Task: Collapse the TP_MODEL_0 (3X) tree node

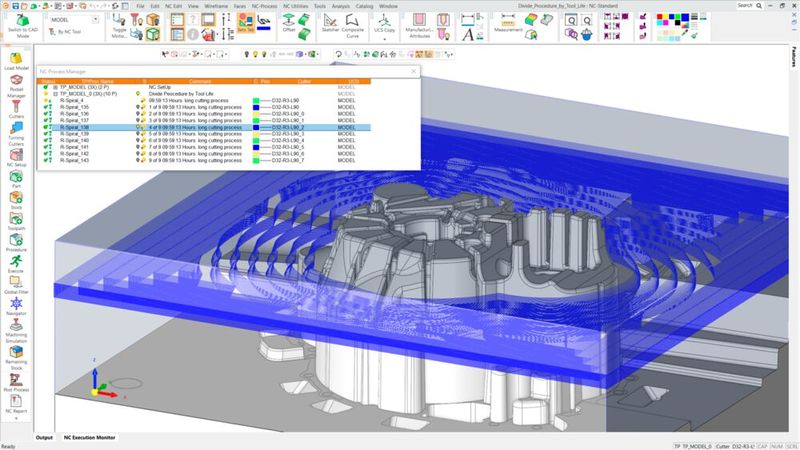Action: (x=56, y=94)
